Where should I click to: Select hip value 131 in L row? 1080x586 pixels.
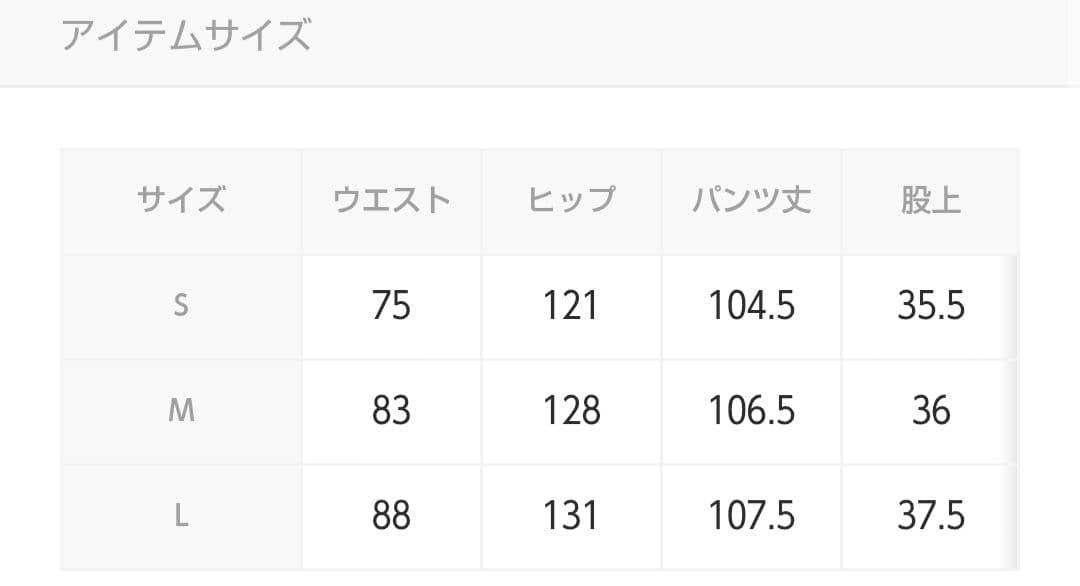[571, 515]
